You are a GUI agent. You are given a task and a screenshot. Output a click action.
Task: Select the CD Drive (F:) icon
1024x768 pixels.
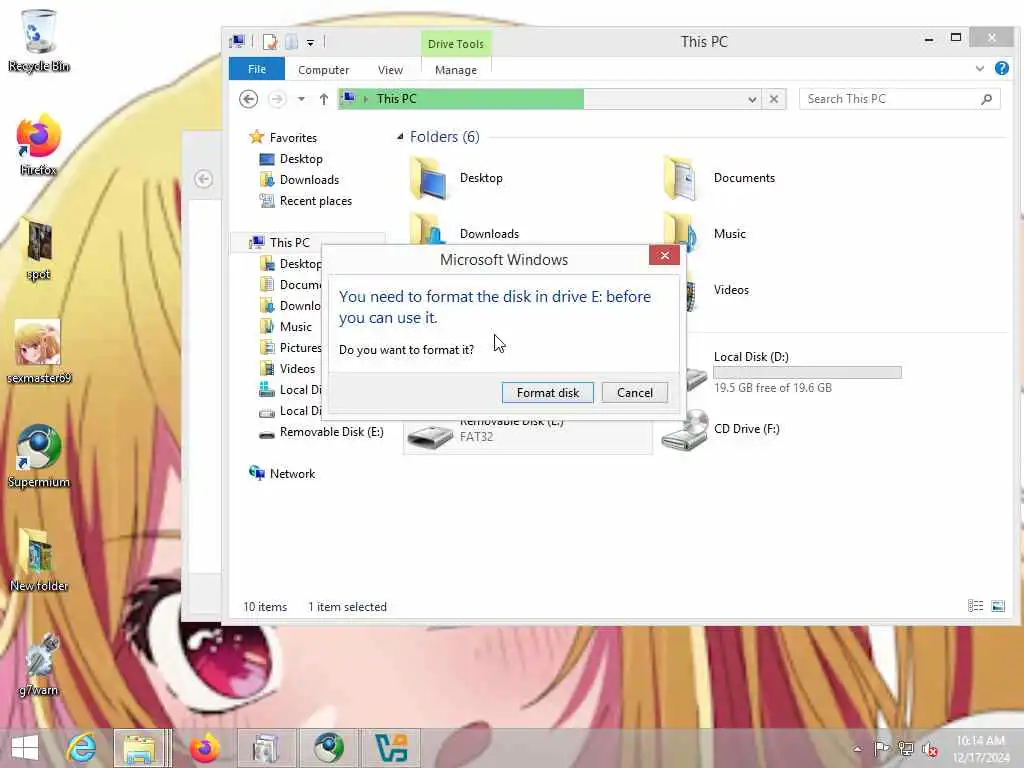pyautogui.click(x=684, y=430)
